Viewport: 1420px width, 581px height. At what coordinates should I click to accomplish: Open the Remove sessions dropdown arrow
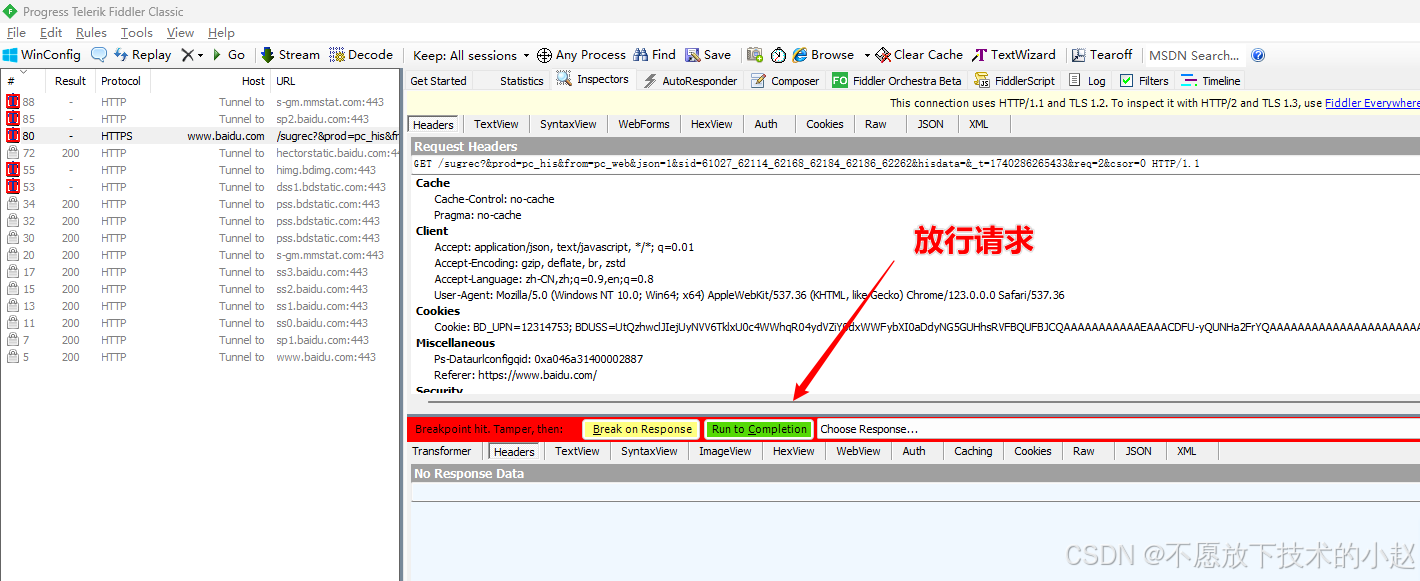(200, 56)
